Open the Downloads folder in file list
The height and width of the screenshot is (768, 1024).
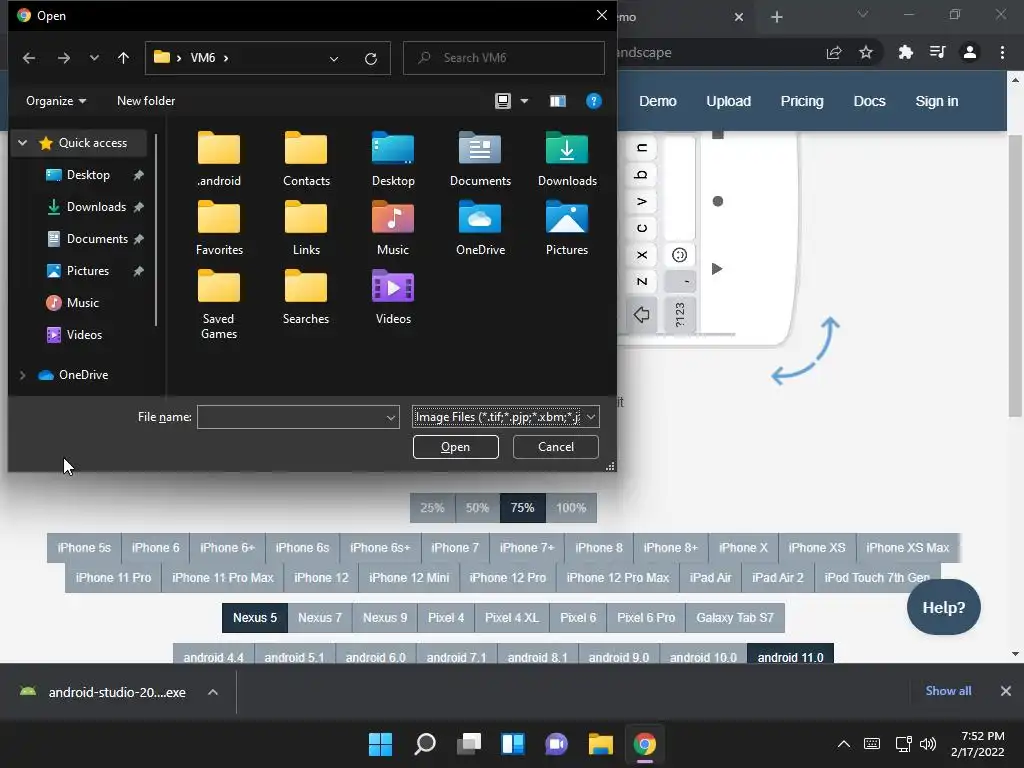pyautogui.click(x=567, y=159)
